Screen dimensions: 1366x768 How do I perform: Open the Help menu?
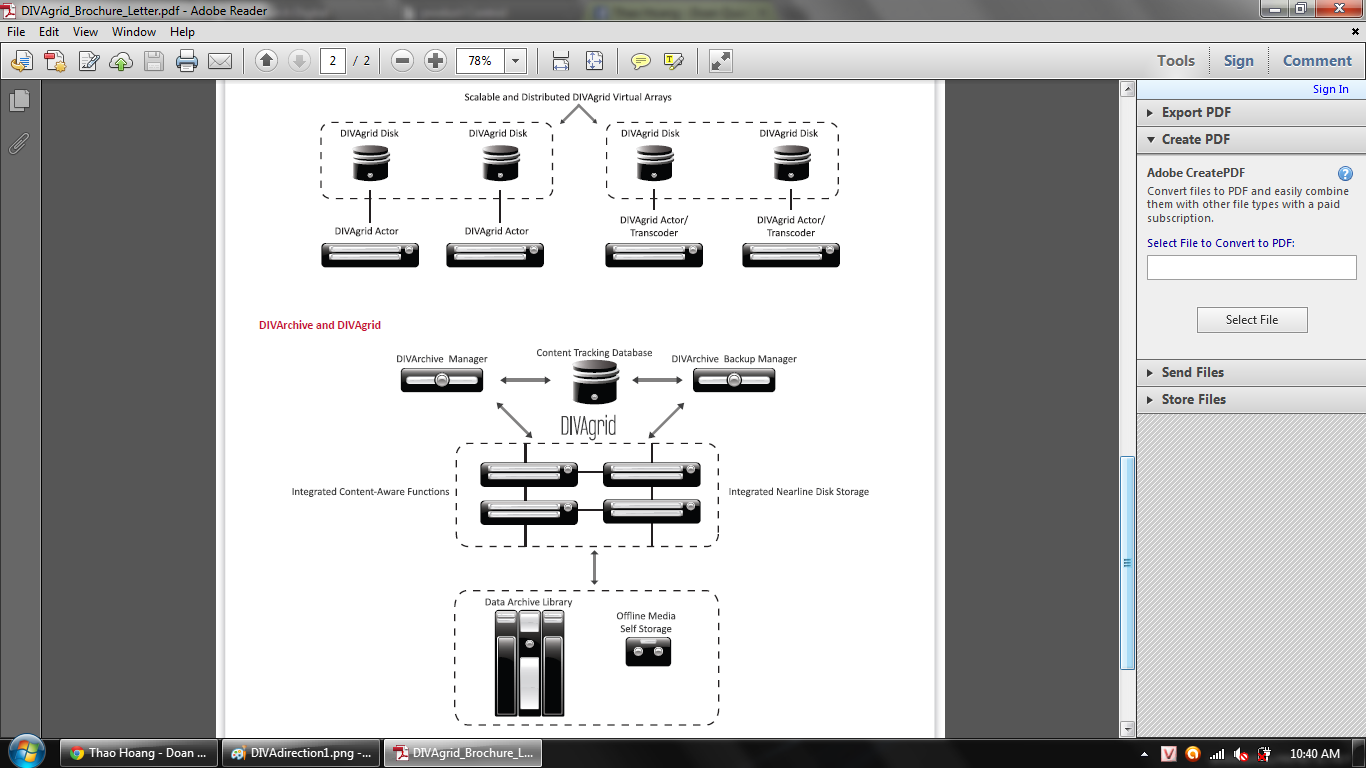click(182, 32)
